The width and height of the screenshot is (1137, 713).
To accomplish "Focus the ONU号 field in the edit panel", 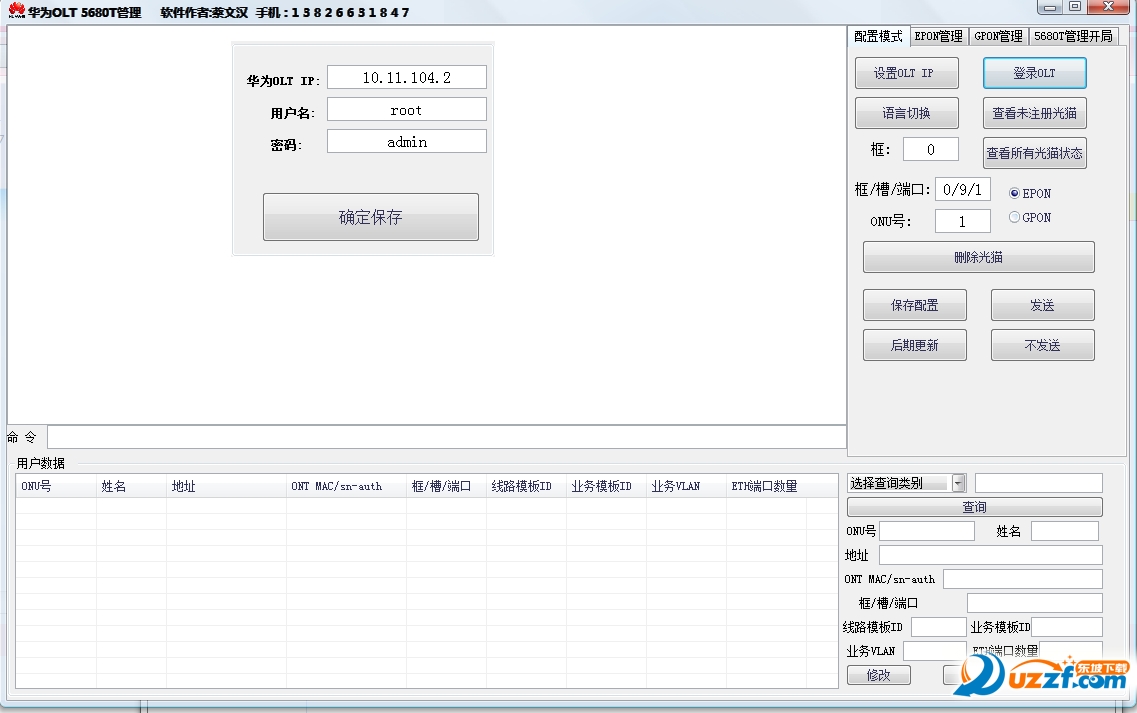I will click(927, 531).
